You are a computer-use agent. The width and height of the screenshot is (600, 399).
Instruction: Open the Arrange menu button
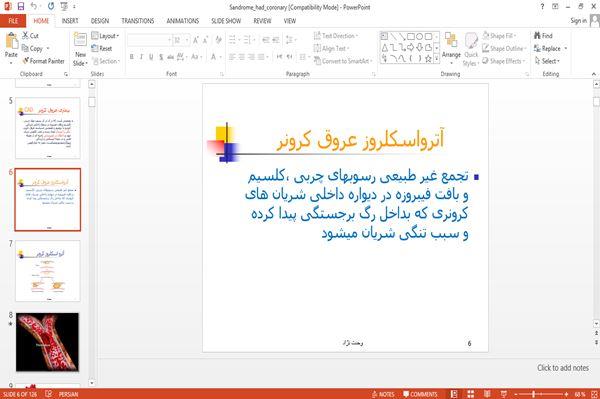[x=451, y=48]
